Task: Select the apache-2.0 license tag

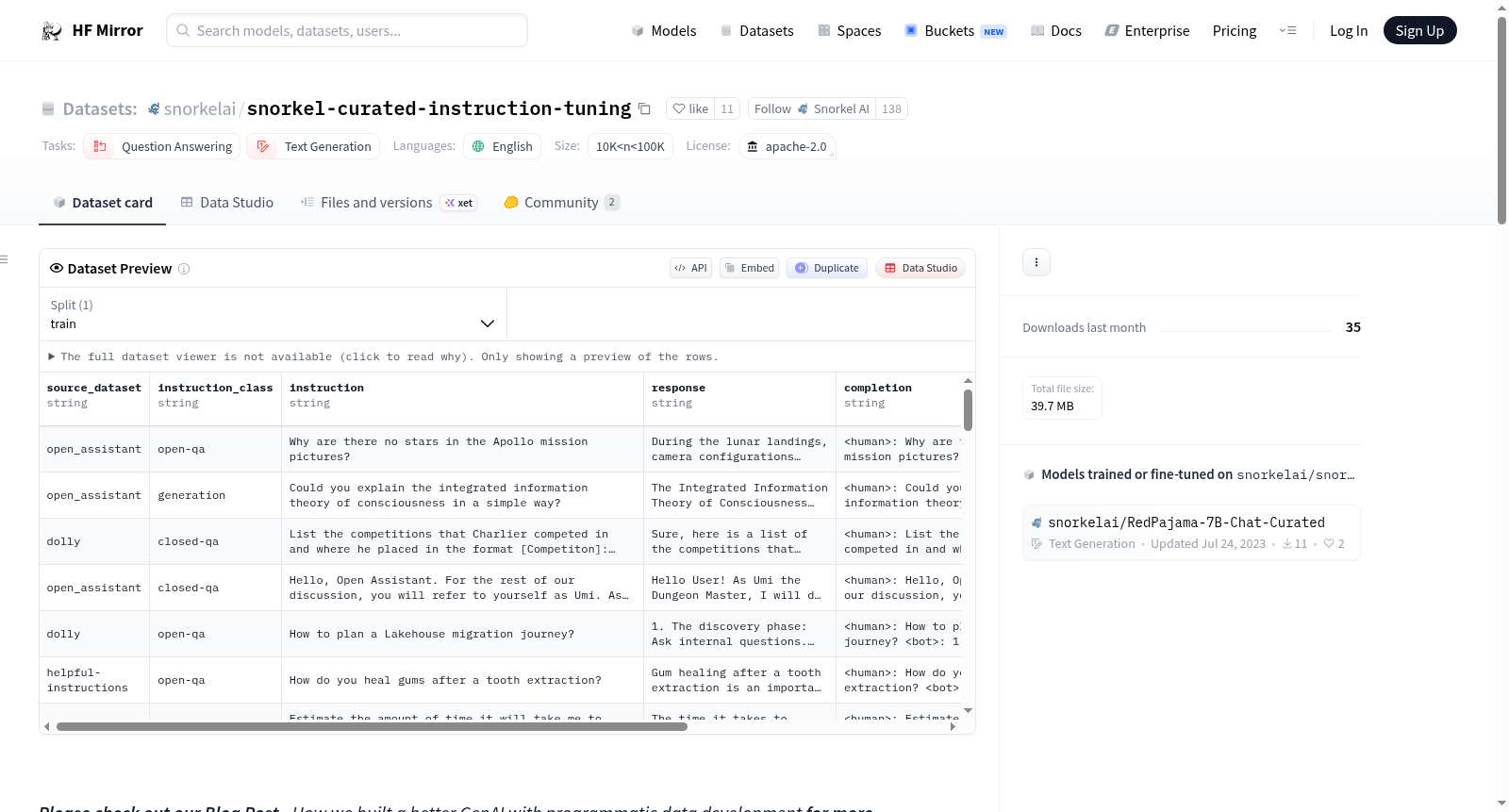Action: point(787,146)
